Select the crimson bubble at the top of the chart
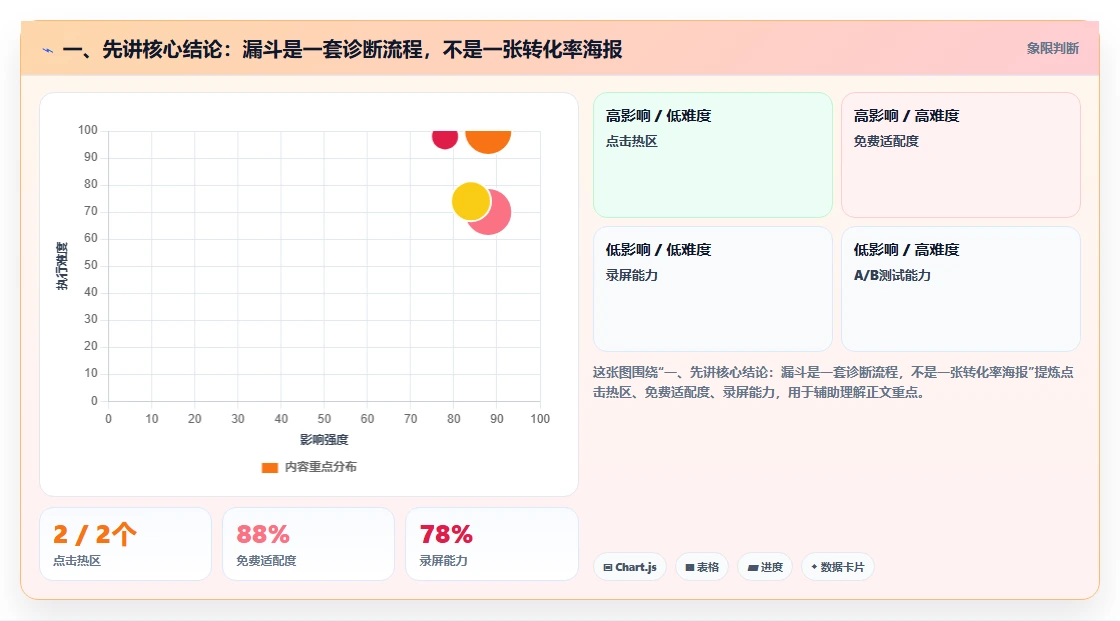 click(444, 139)
